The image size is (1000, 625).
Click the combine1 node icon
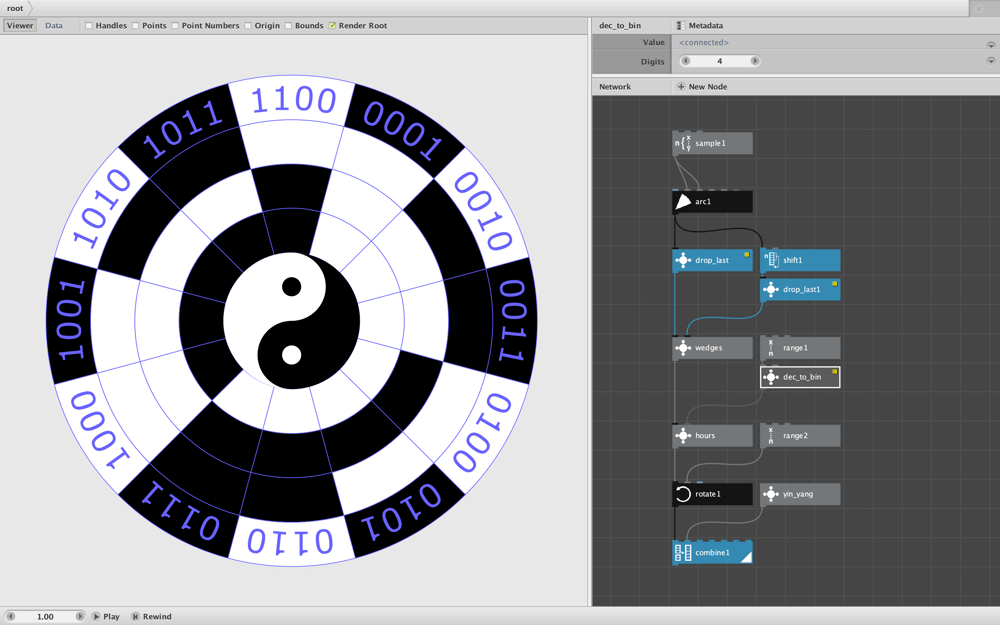coord(683,553)
